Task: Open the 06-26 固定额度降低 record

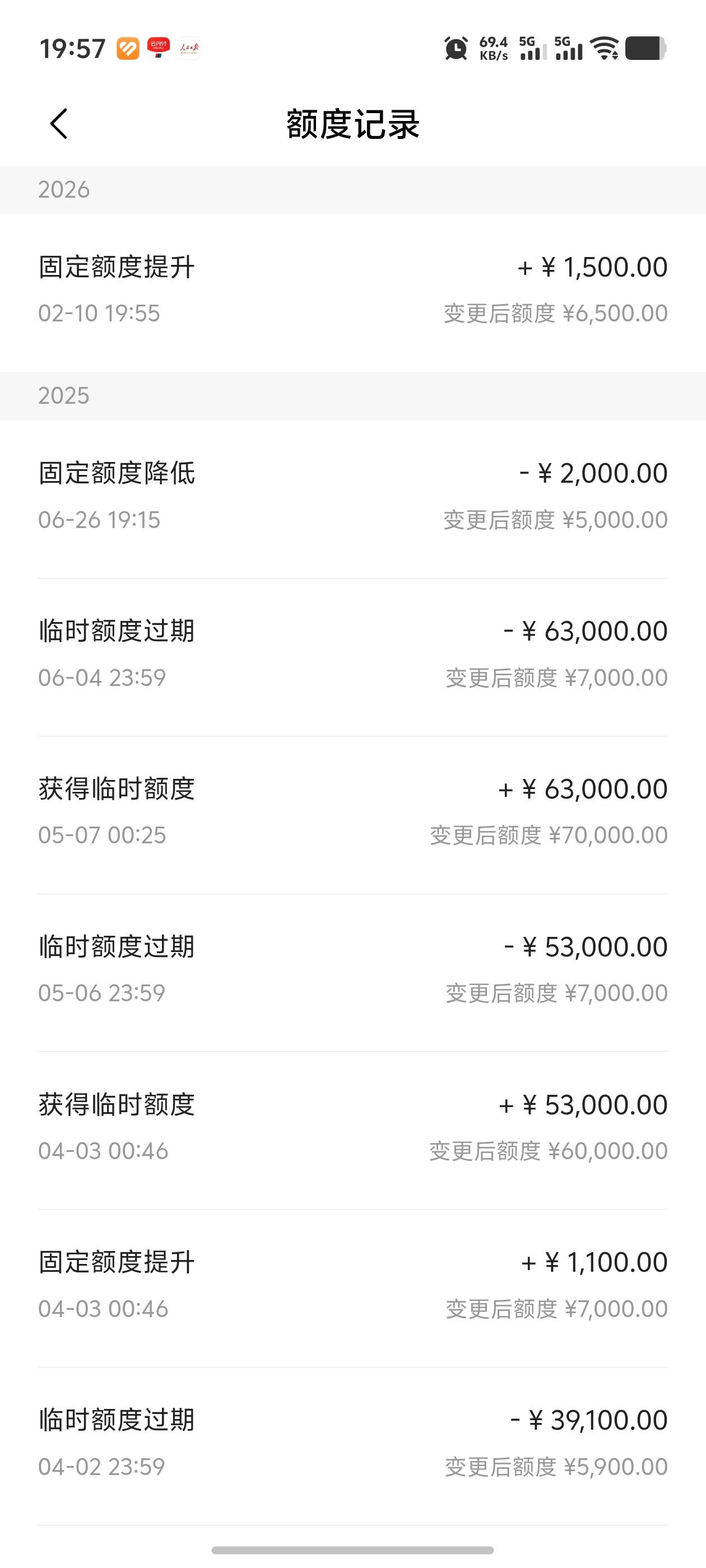Action: click(x=352, y=496)
